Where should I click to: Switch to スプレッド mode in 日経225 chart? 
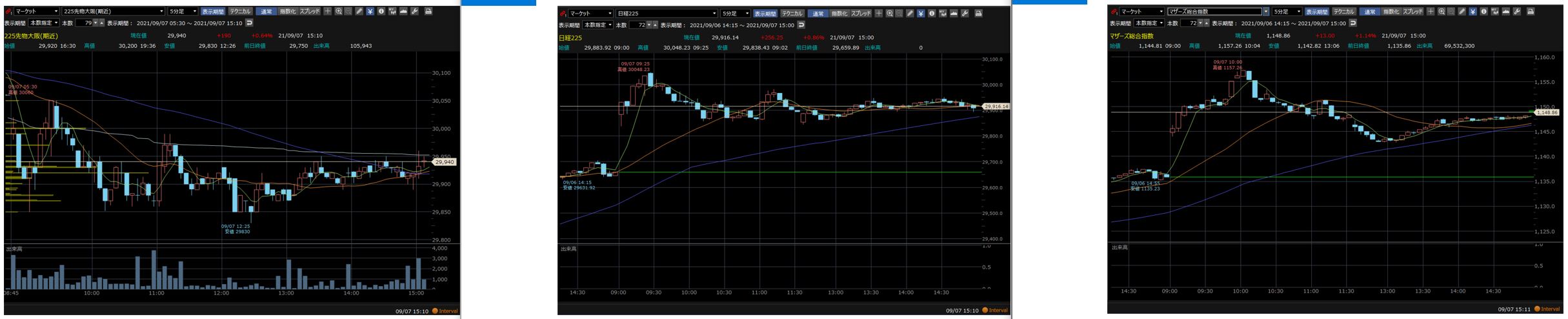point(861,14)
